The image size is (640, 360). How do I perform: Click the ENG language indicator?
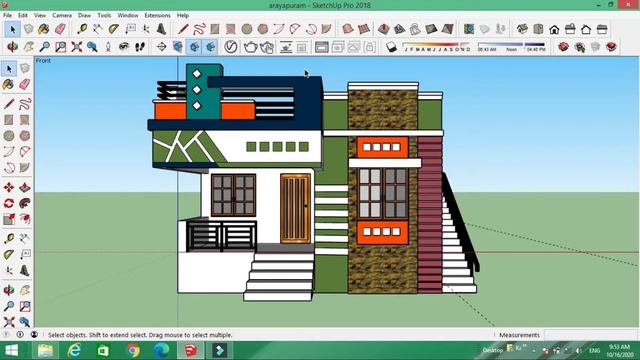pos(594,351)
